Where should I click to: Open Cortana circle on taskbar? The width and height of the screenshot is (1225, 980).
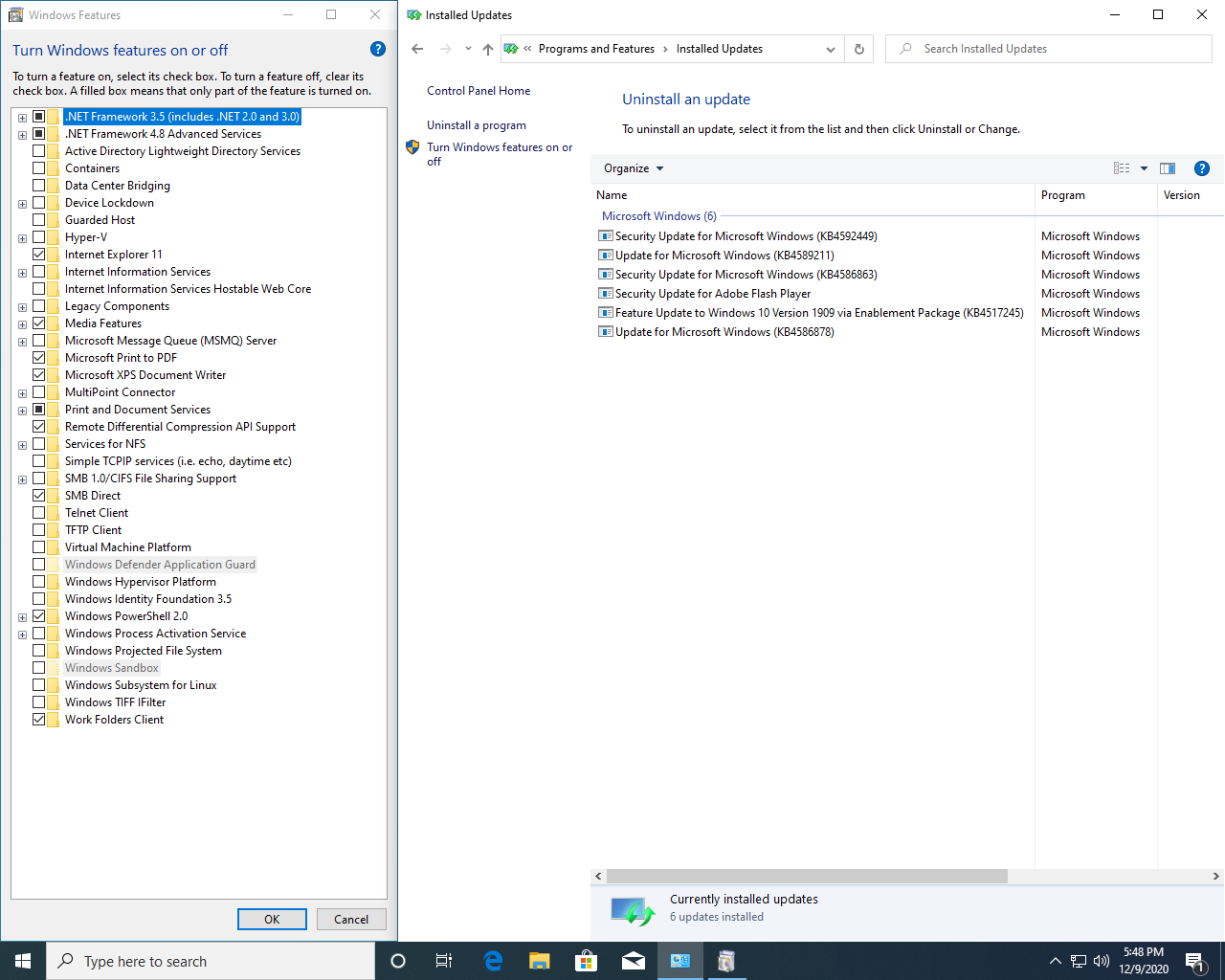pyautogui.click(x=398, y=961)
